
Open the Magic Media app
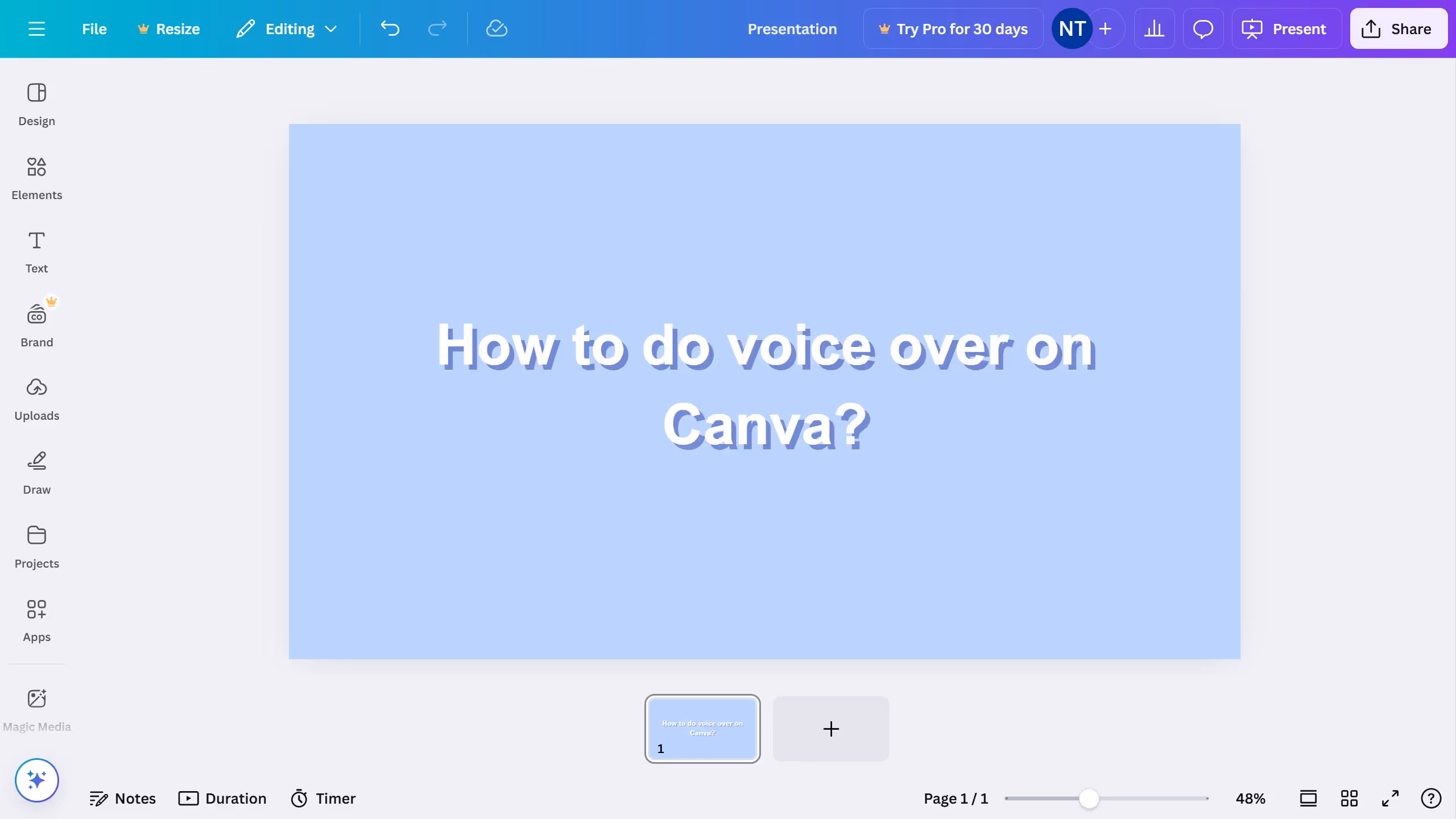coord(36,710)
